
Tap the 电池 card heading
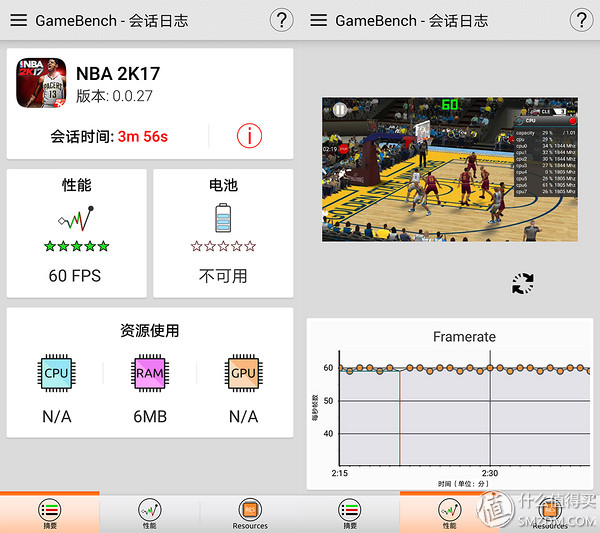click(x=223, y=185)
